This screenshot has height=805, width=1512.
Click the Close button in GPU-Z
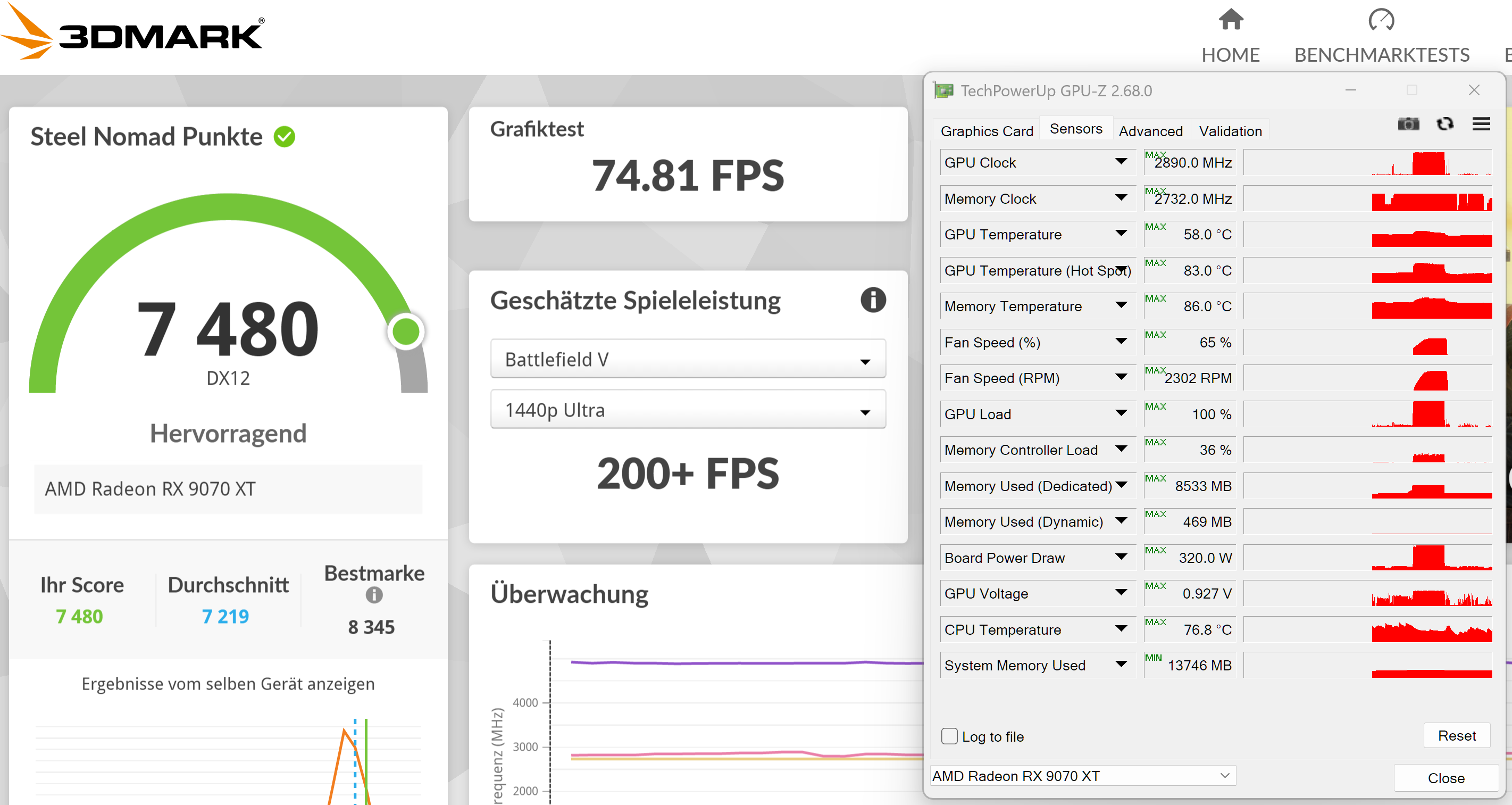[x=1446, y=778]
